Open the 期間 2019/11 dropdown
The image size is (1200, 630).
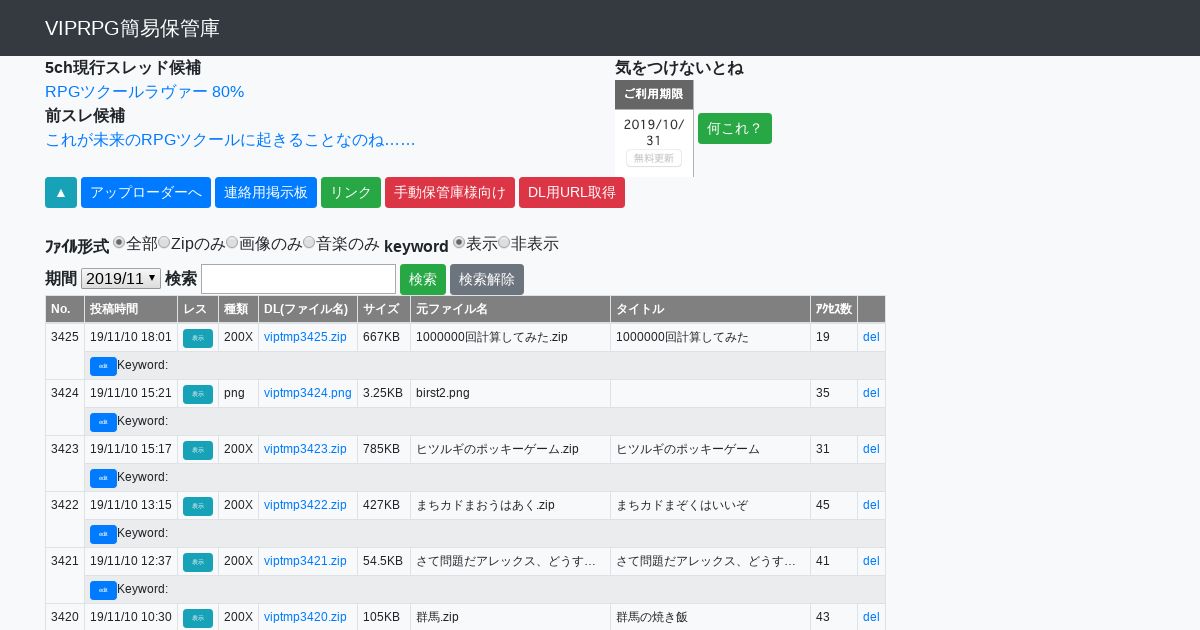click(121, 278)
